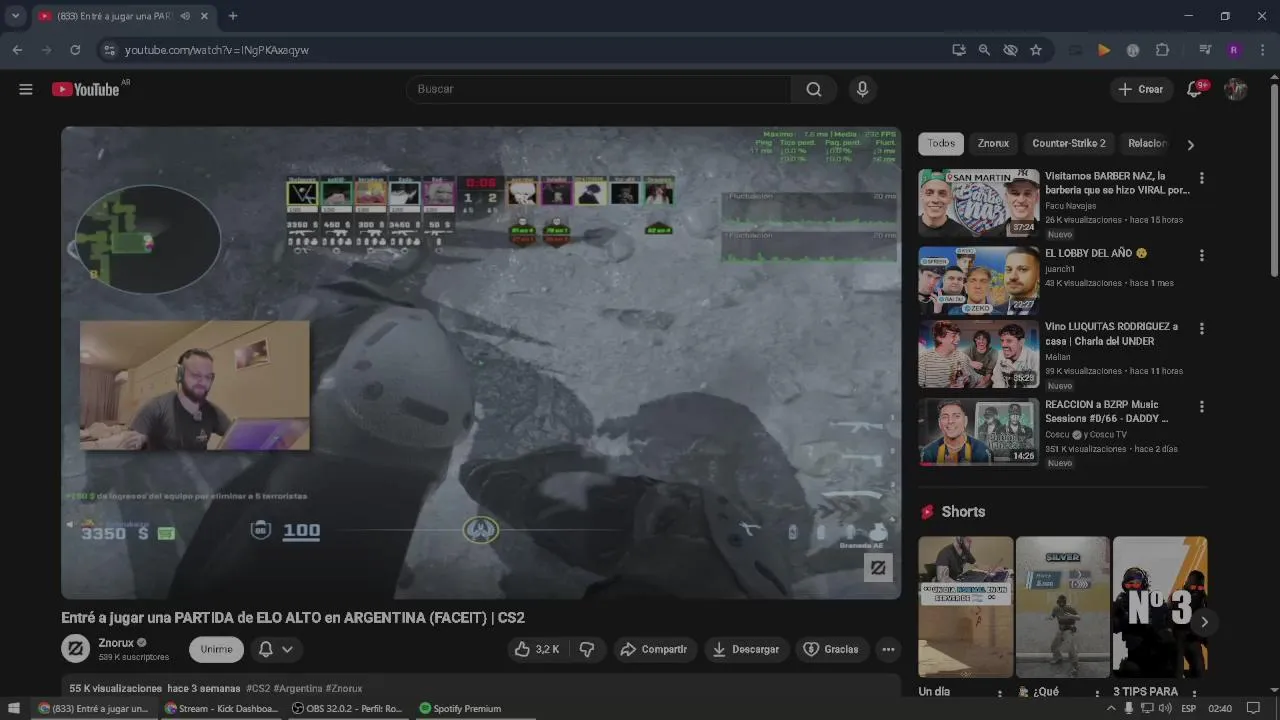Open options menu for Visitamos BARBER NAZ video
1280x720 pixels.
coord(1201,178)
